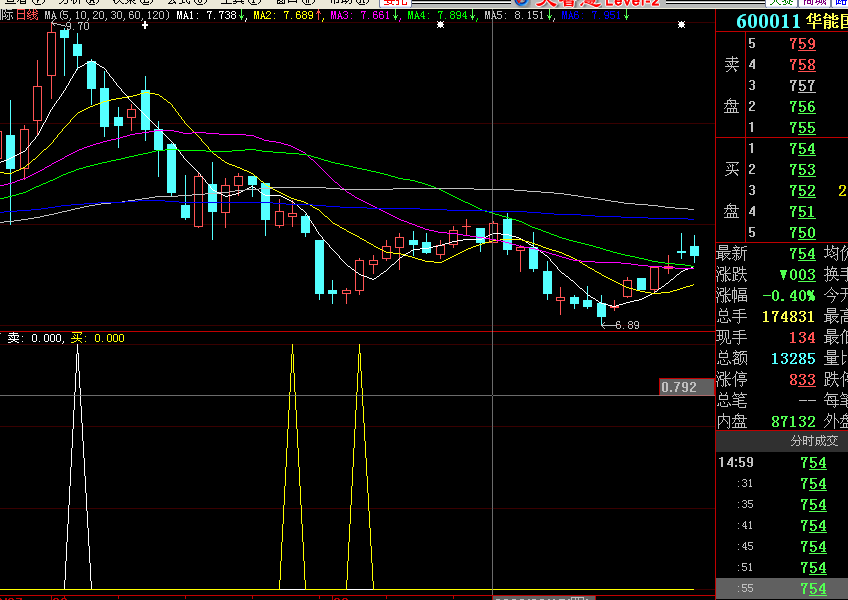The height and width of the screenshot is (600, 848).
Task: Click the buy level 5 price 750
Action: (x=802, y=233)
